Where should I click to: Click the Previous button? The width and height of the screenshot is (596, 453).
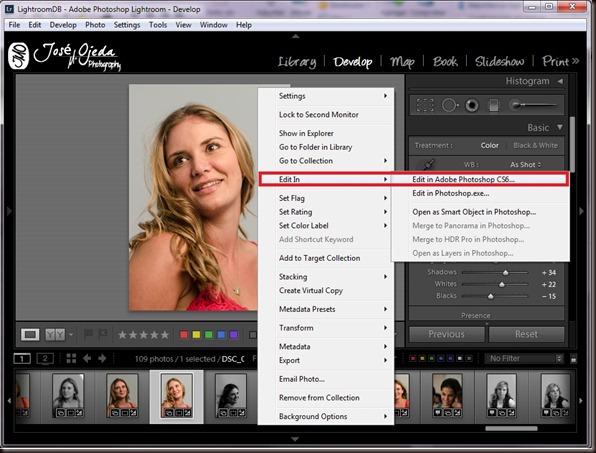click(x=447, y=334)
